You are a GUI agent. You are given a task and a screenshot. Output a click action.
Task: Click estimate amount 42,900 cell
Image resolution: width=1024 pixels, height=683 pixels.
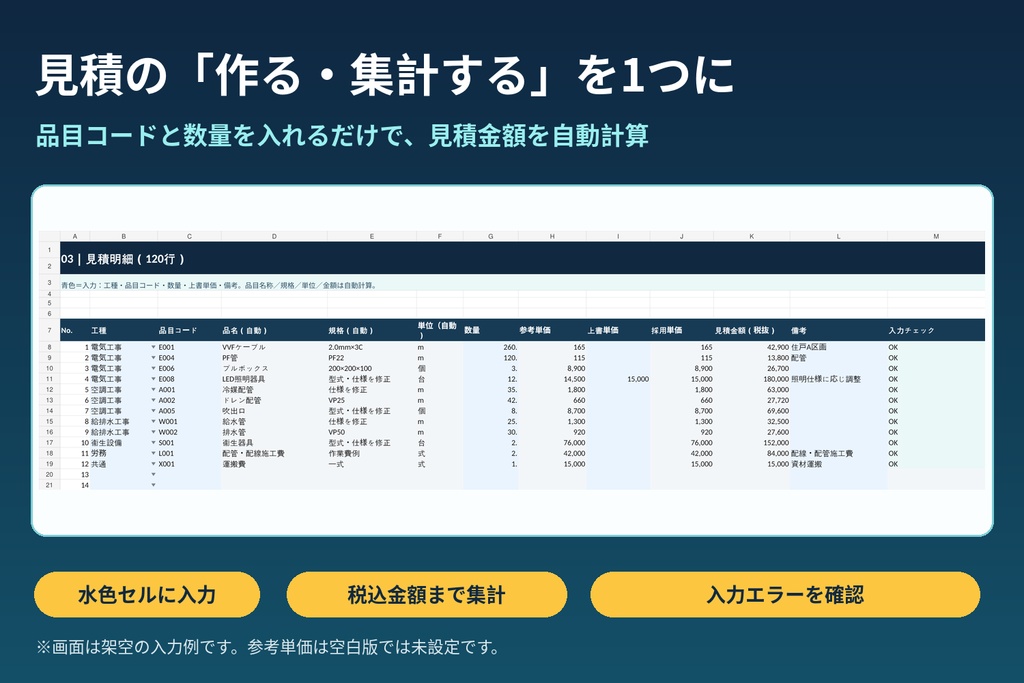point(752,347)
